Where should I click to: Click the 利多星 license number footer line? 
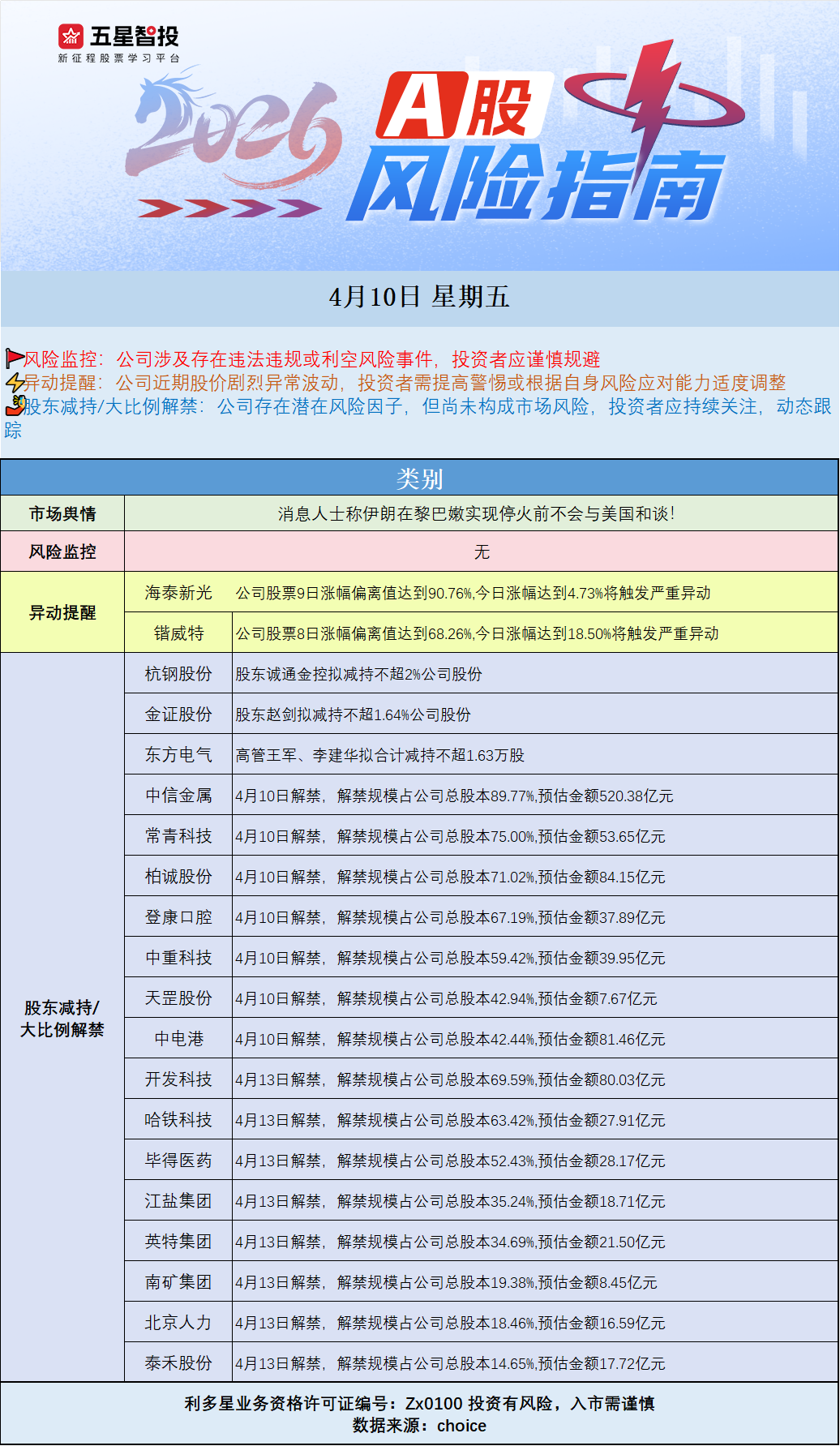pos(419,1403)
